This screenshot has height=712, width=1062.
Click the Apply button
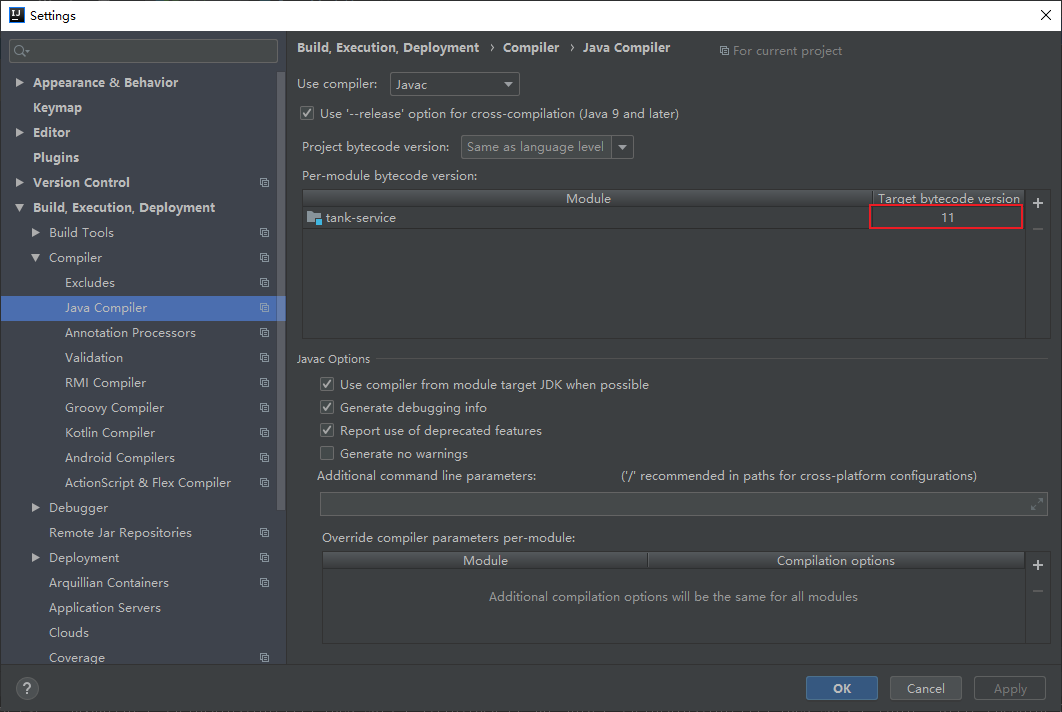tap(1010, 688)
